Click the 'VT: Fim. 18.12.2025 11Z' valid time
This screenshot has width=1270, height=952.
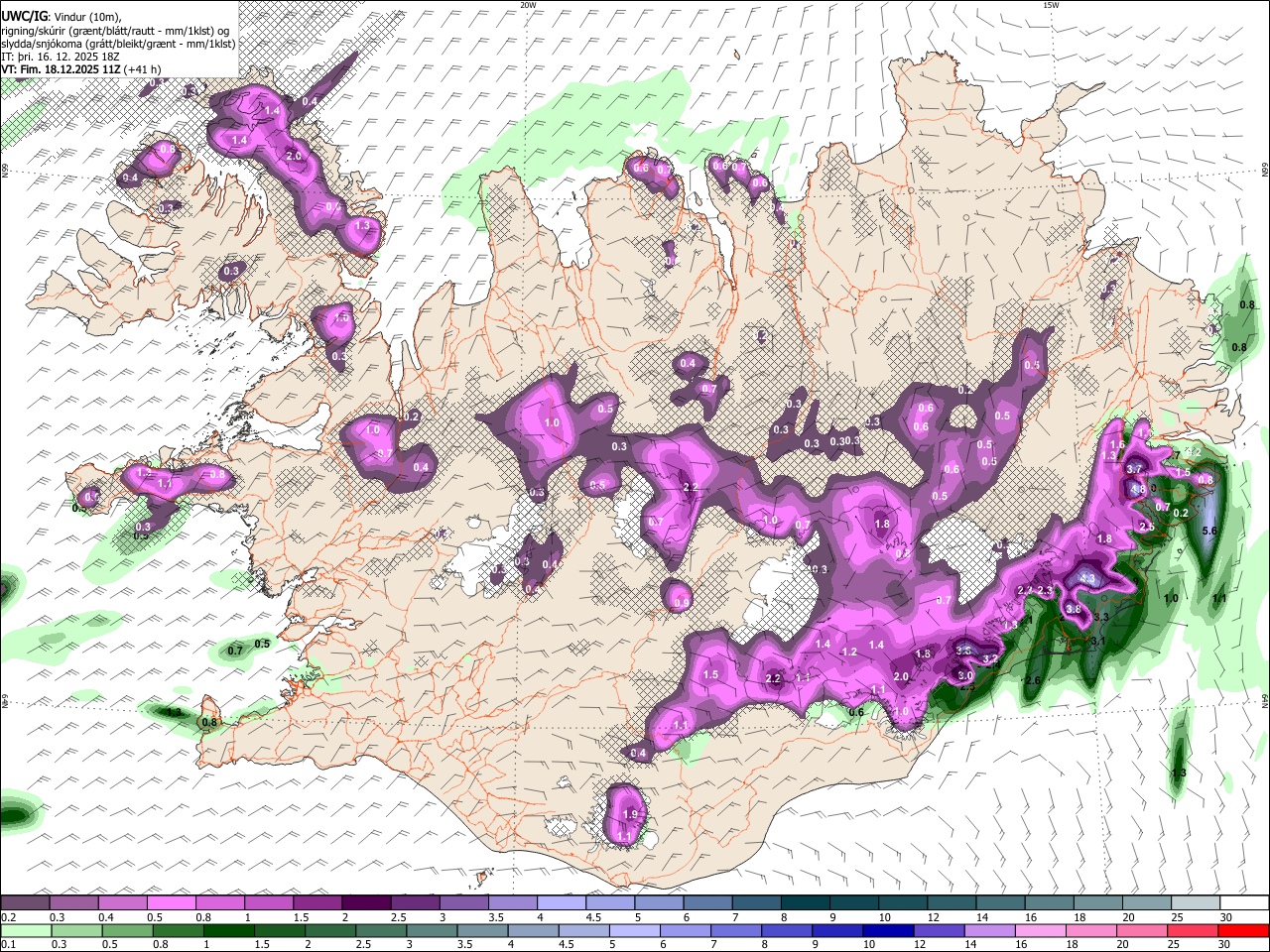60,69
